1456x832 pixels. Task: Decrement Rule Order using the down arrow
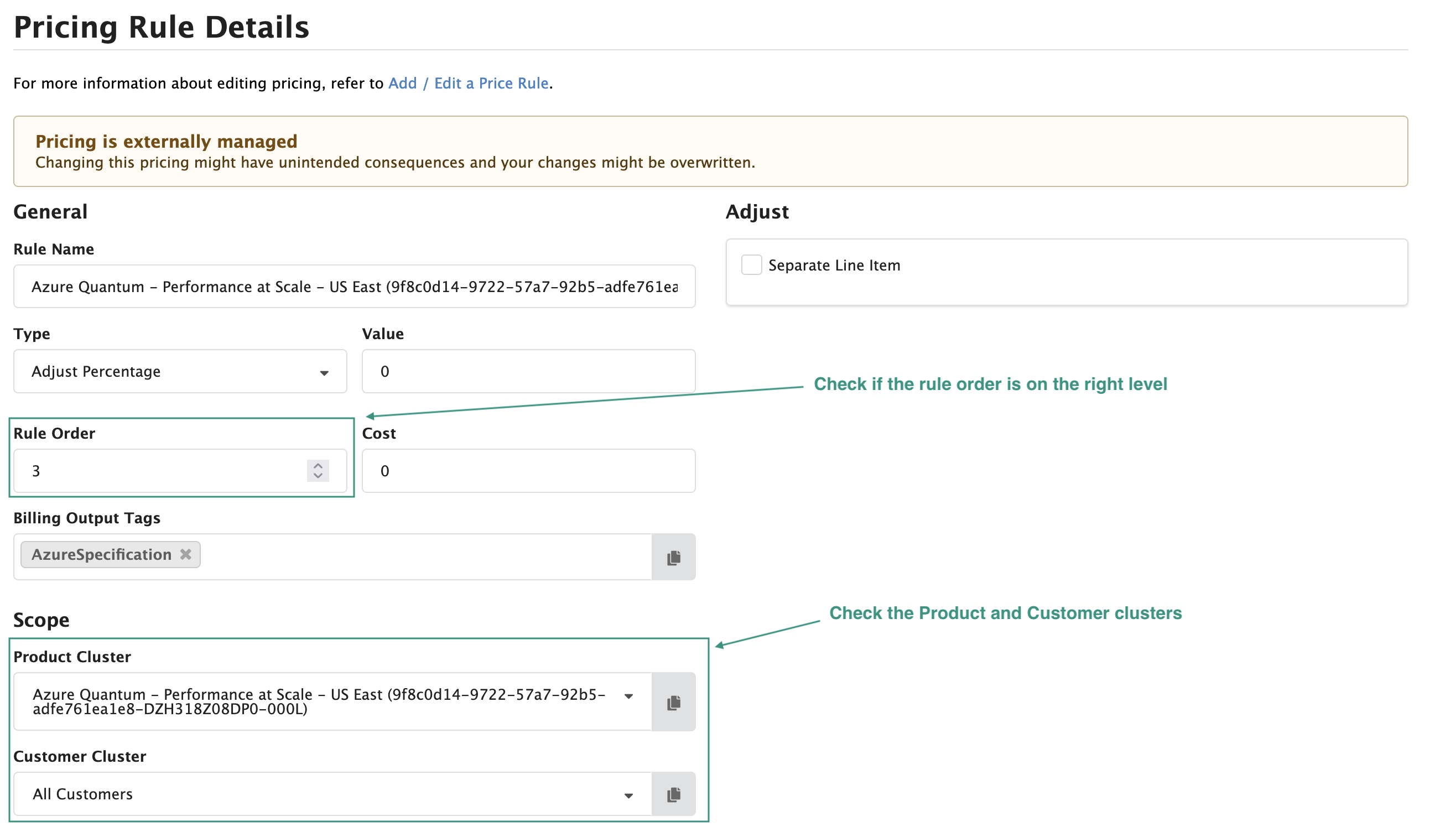pos(318,476)
